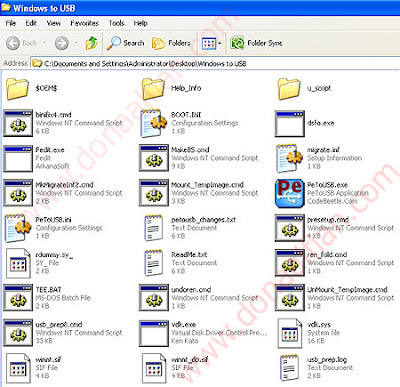
Task: Open the File menu
Action: coord(11,23)
